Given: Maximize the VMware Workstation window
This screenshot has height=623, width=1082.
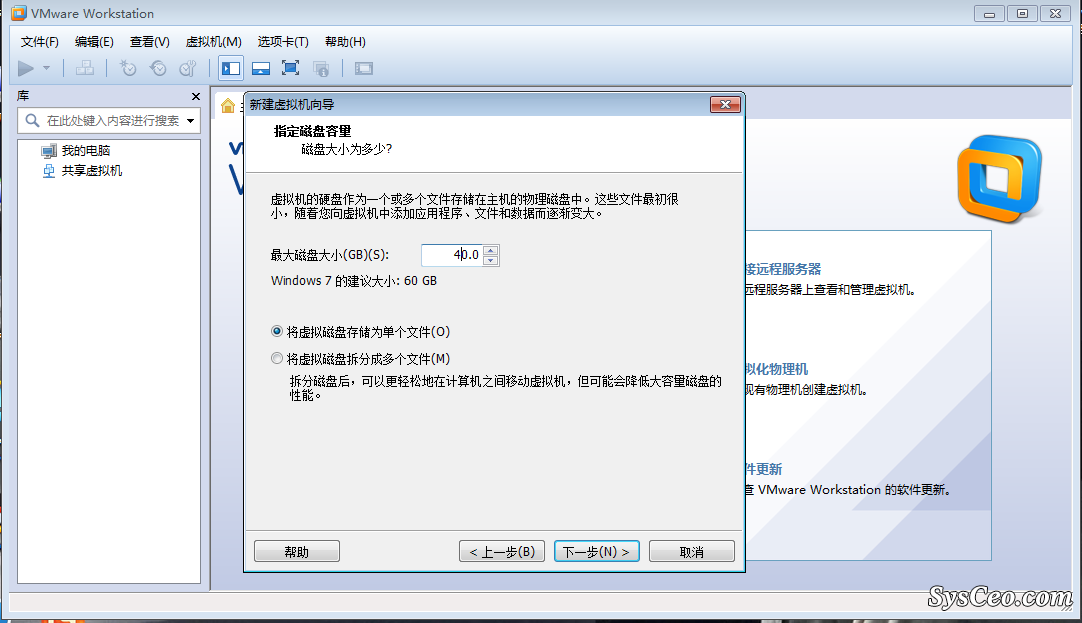Looking at the screenshot, I should [x=1022, y=14].
